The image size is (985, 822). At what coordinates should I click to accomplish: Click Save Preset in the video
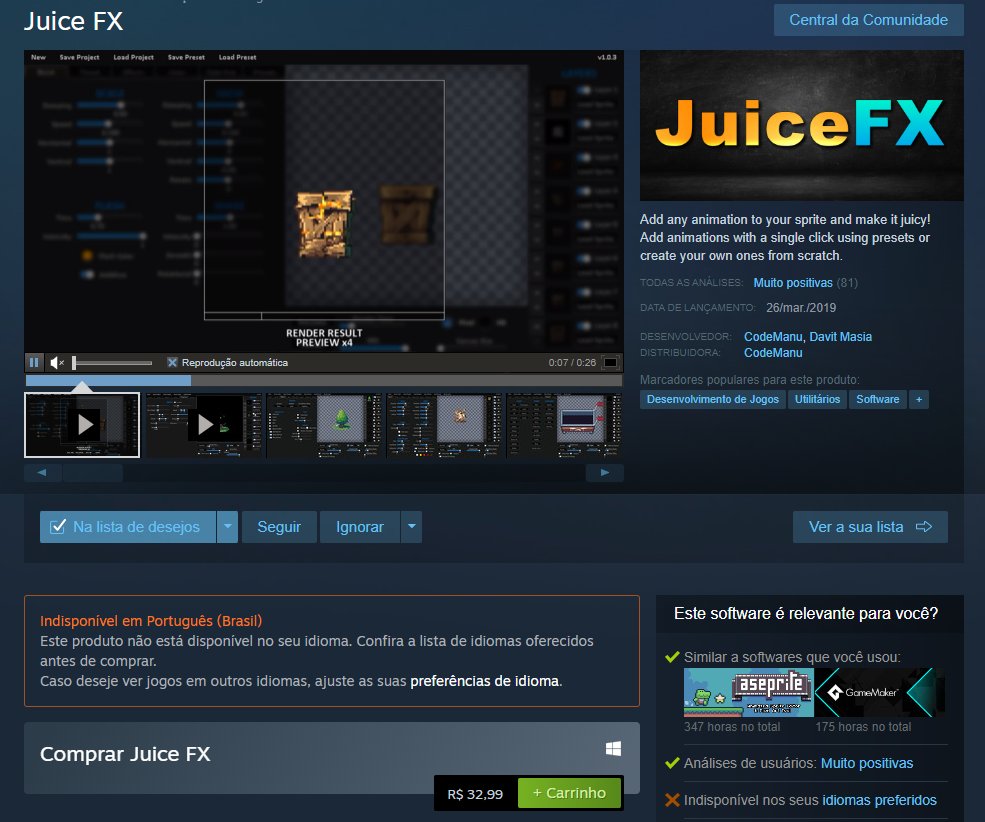pos(186,57)
